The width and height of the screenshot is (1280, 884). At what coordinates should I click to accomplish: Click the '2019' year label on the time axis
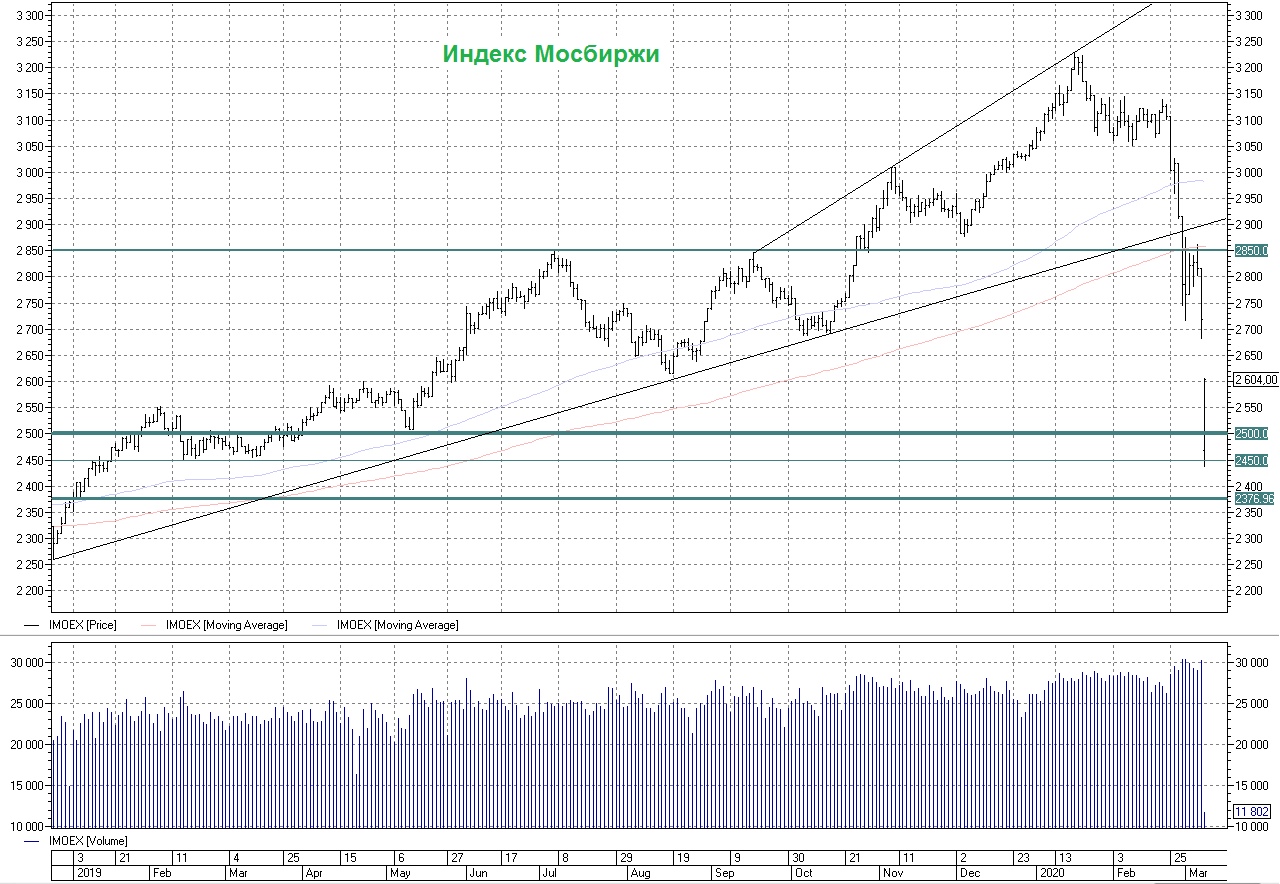[x=89, y=873]
